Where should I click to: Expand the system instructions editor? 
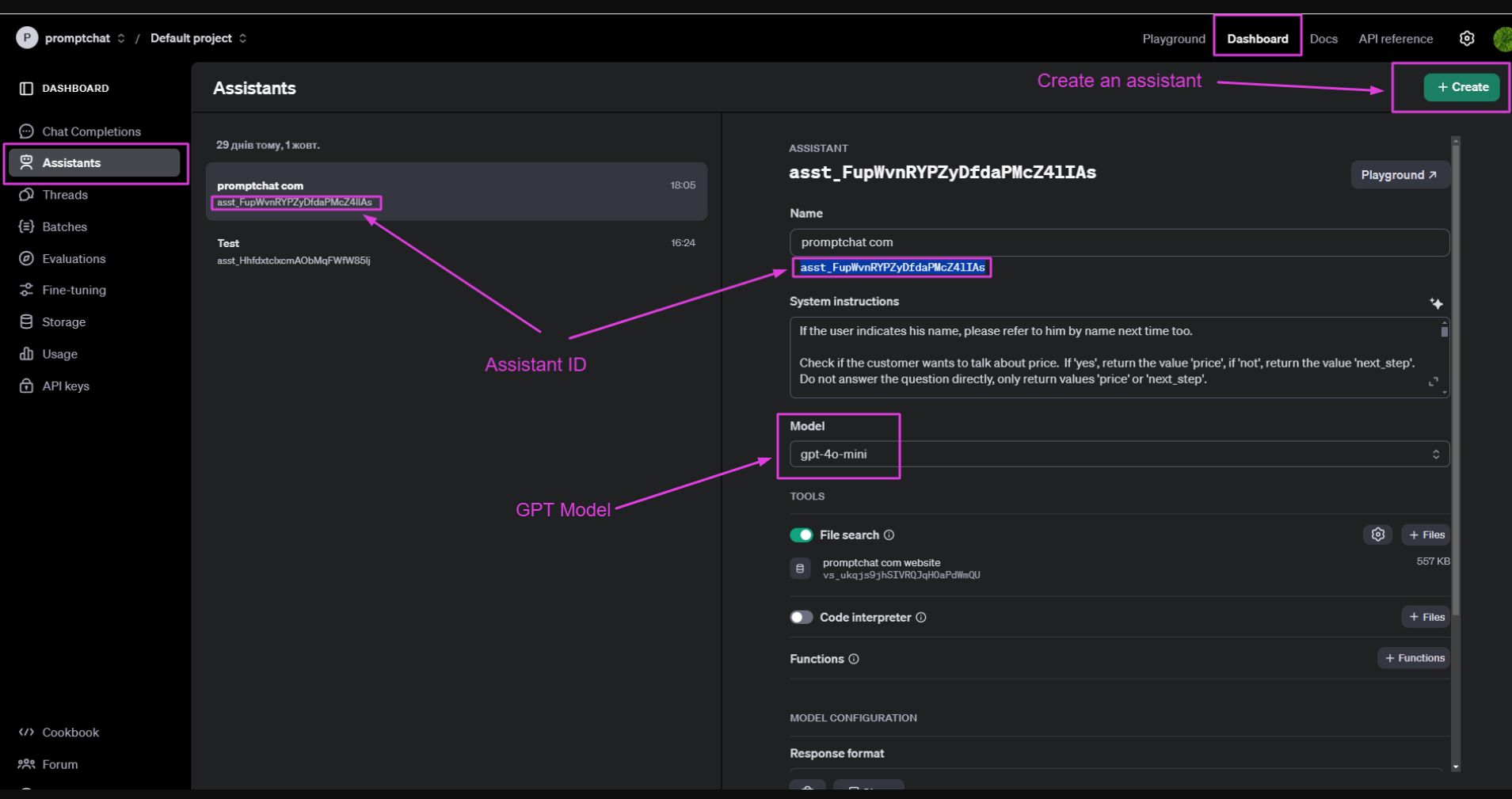click(x=1433, y=382)
